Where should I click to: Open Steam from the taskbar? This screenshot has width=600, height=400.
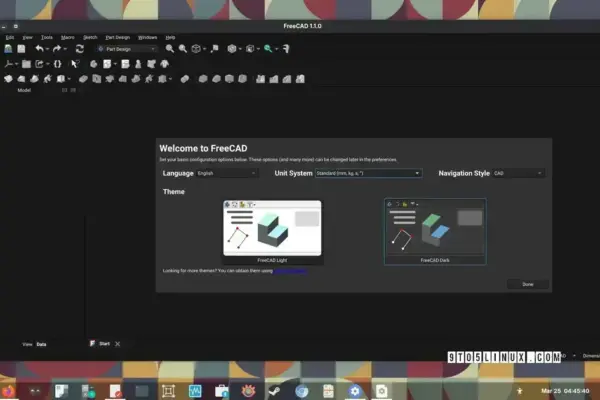coord(274,391)
